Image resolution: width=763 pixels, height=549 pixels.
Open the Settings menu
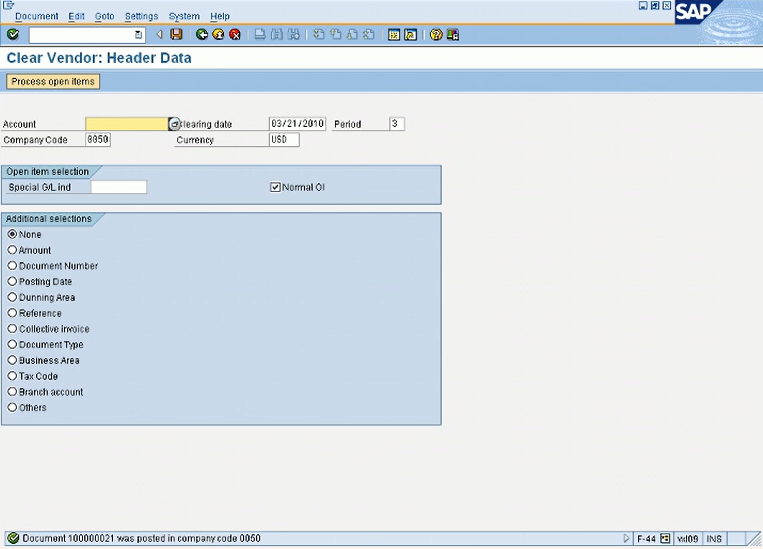142,16
